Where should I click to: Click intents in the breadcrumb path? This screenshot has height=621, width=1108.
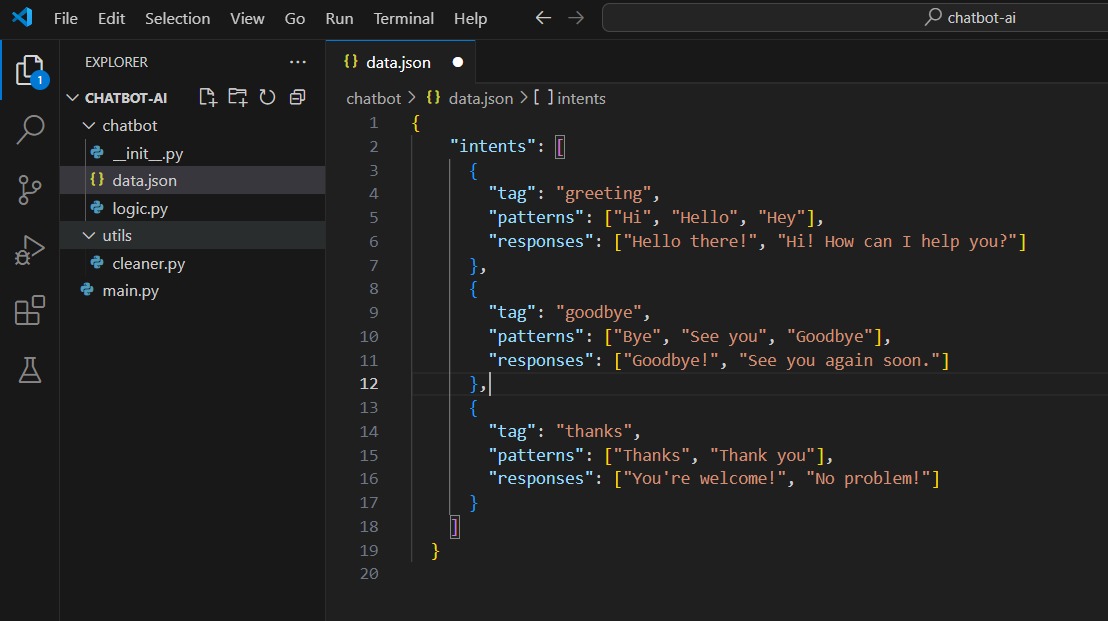point(581,98)
